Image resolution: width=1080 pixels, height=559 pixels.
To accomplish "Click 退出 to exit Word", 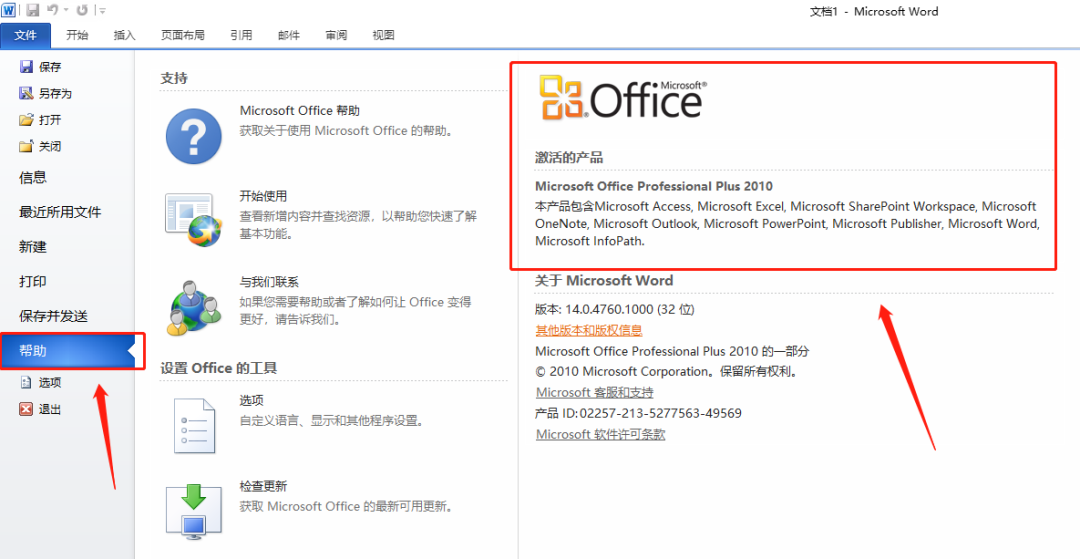I will point(49,409).
